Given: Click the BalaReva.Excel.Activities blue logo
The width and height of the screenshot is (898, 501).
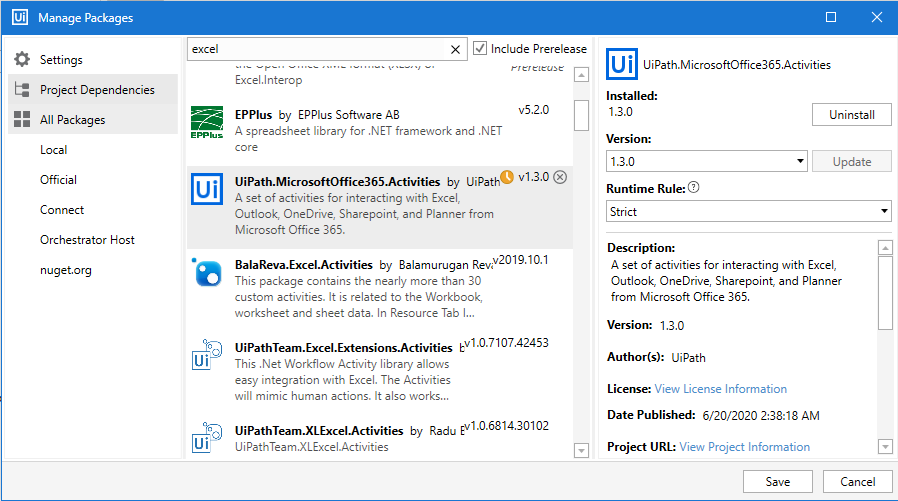Looking at the screenshot, I should coord(207,272).
